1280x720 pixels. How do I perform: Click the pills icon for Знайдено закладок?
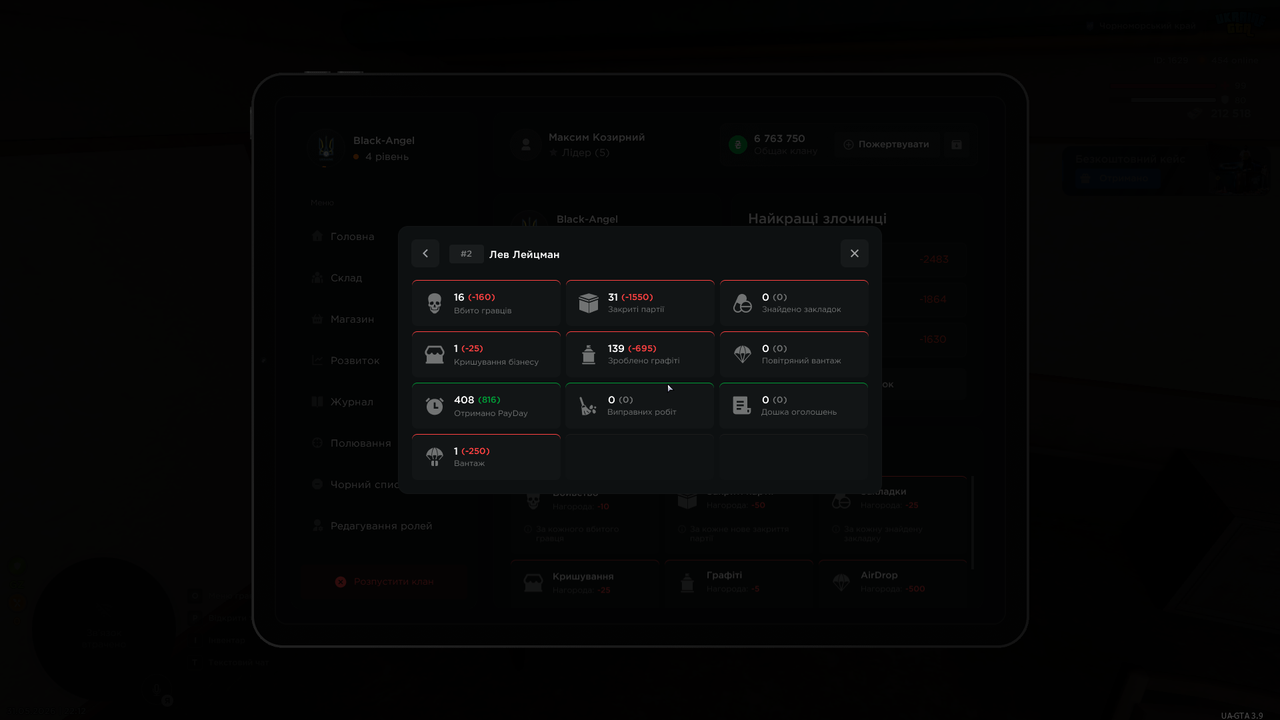742,303
